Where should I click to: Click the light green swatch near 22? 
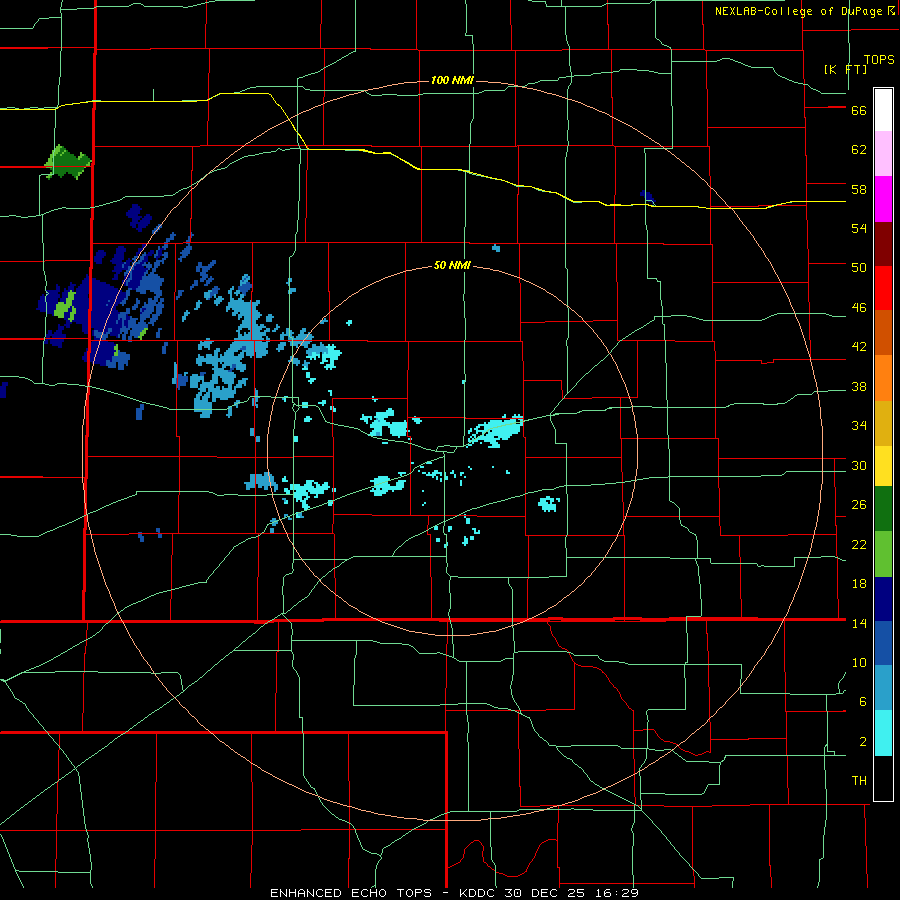click(x=883, y=554)
